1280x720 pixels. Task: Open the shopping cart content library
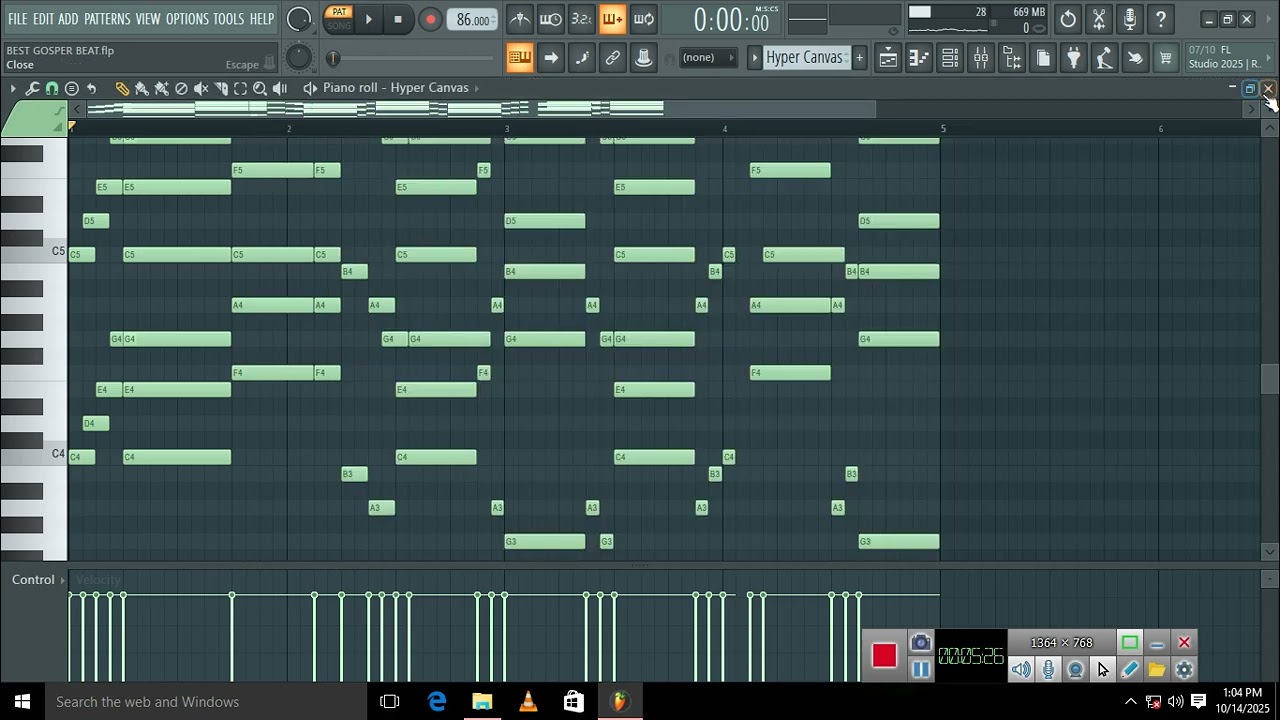1166,58
